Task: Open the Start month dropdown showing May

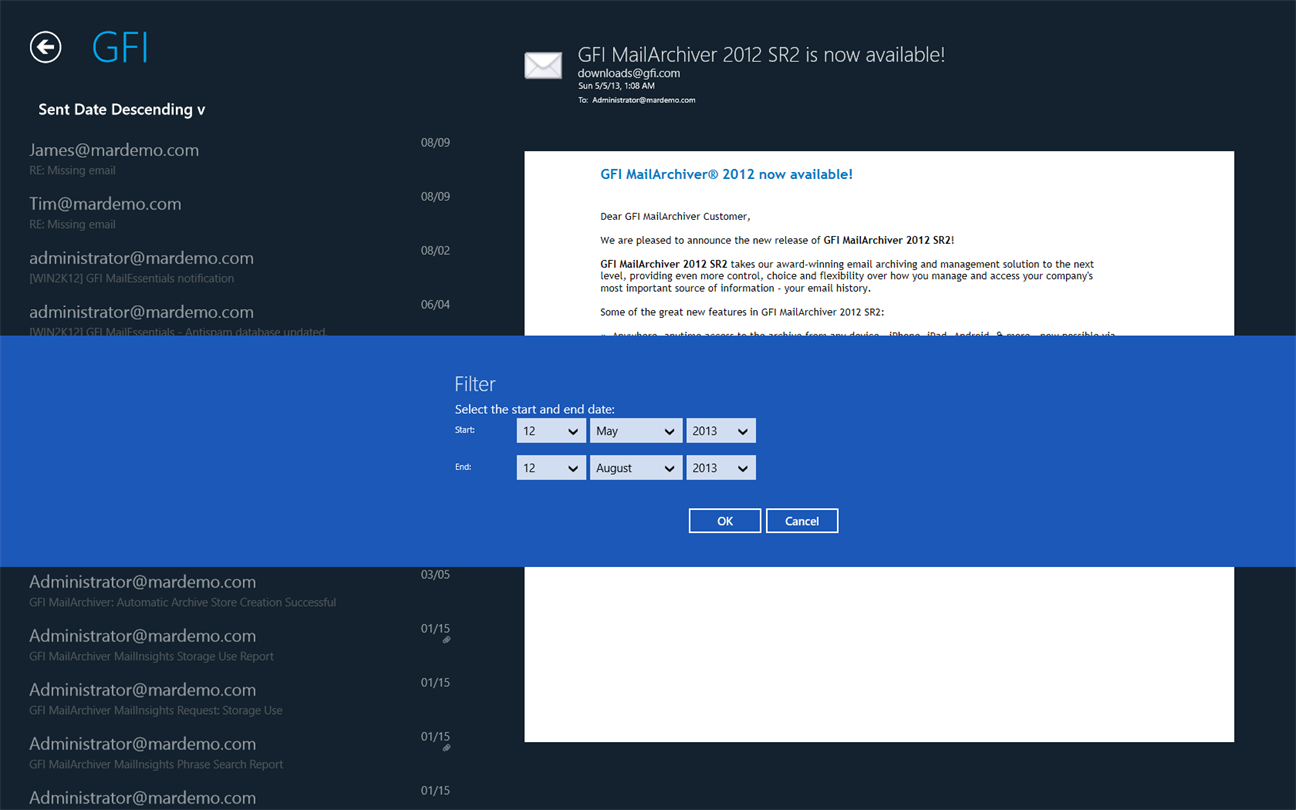Action: point(636,431)
